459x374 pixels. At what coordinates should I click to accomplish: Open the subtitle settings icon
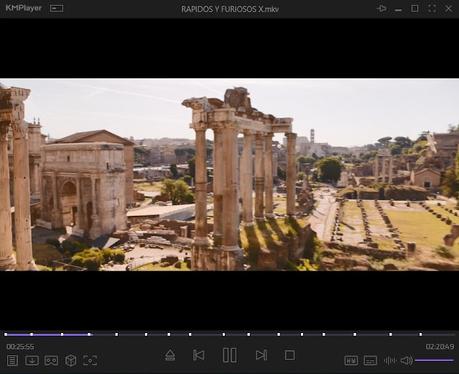click(x=370, y=360)
